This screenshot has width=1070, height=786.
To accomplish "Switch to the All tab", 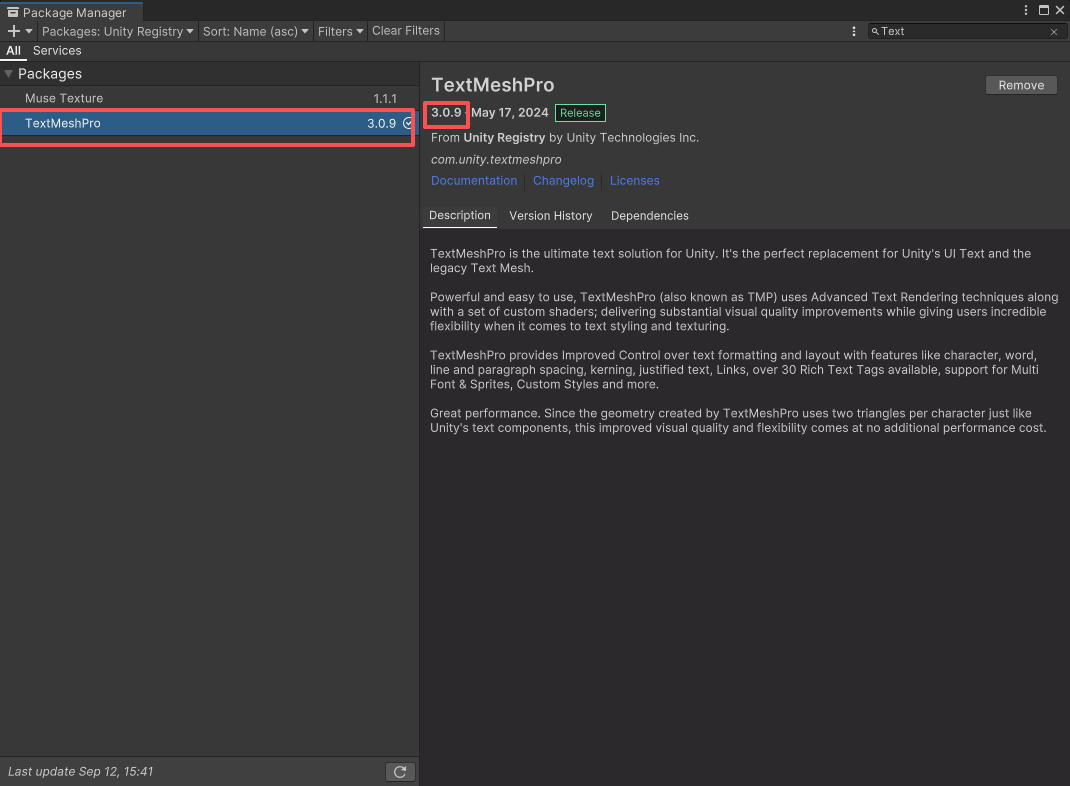I will click(13, 50).
